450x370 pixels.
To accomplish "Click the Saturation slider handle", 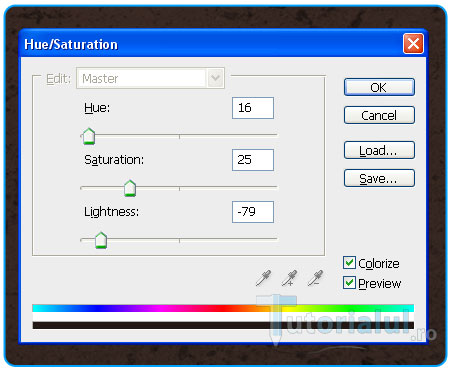I will 130,188.
